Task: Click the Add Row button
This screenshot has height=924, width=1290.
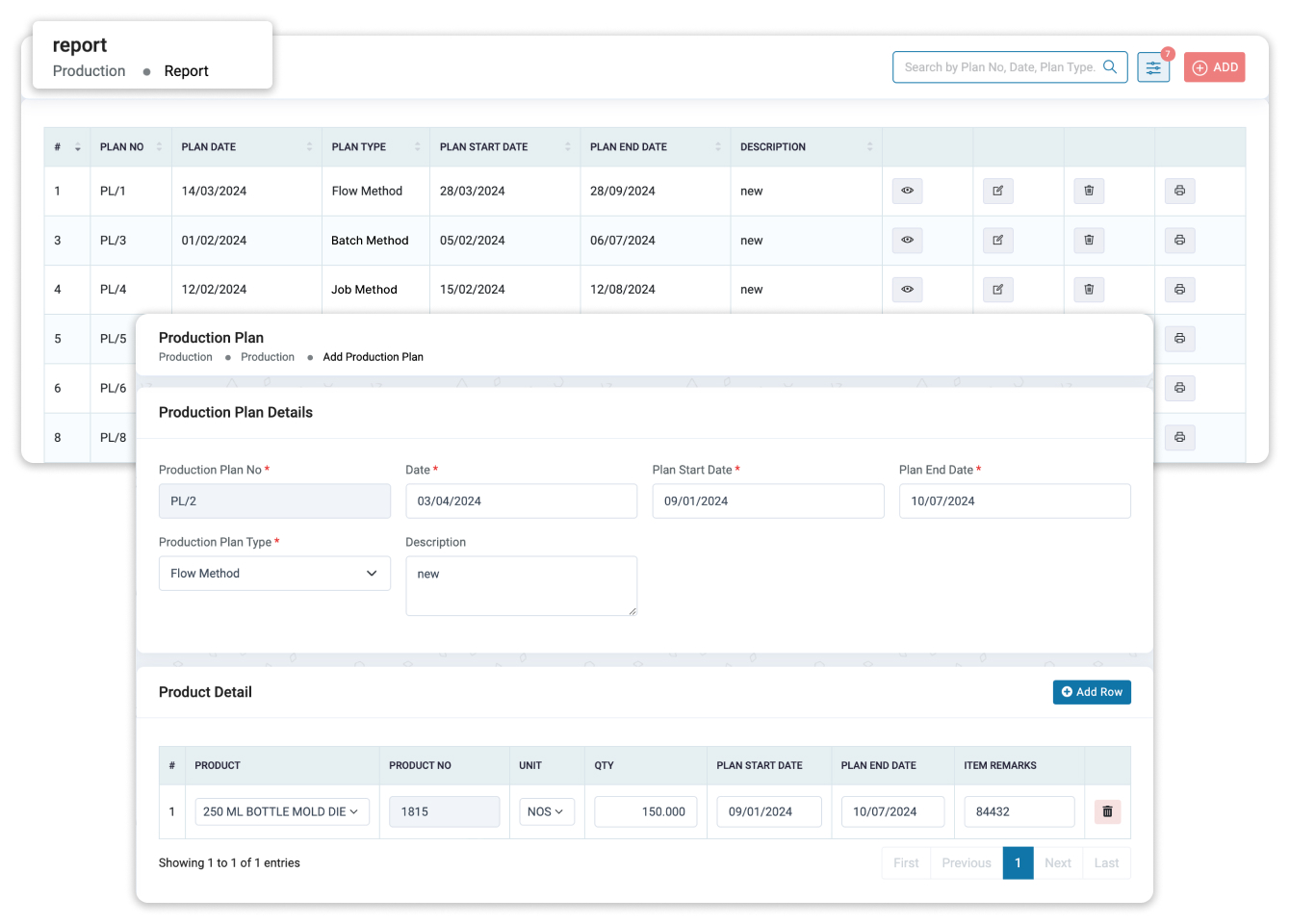Action: tap(1091, 692)
